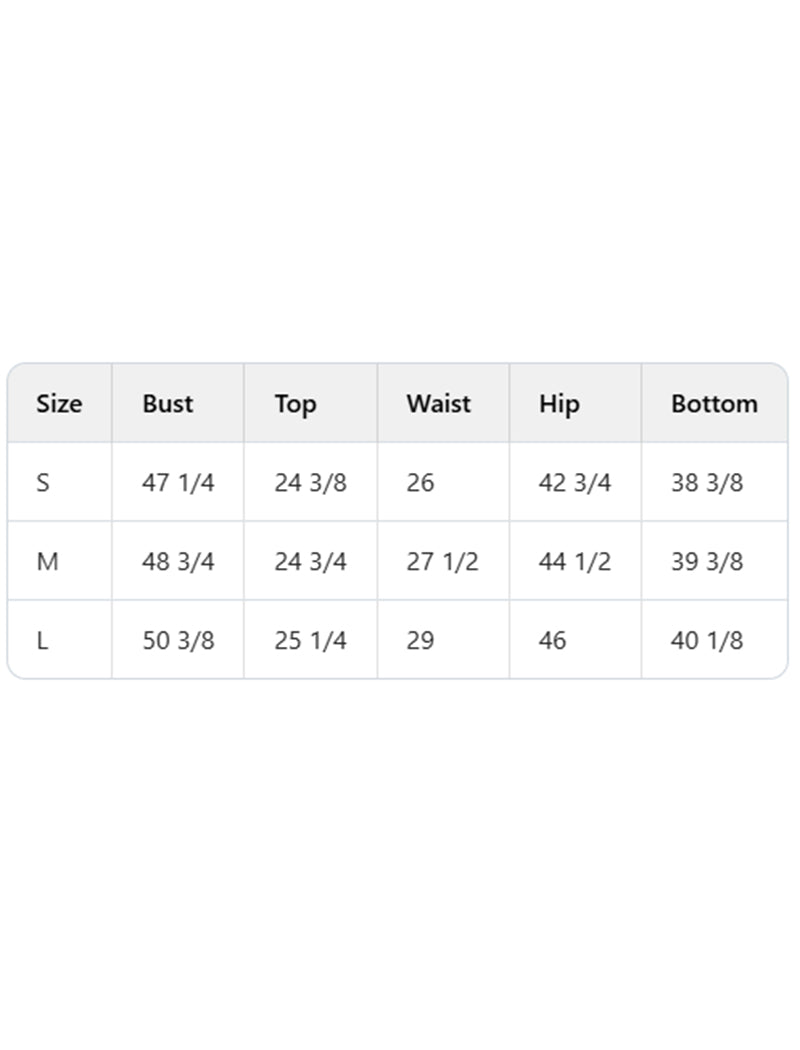Screen dimensions: 800x1050
Task: Click bust value 48 3/4
Action: (x=178, y=562)
